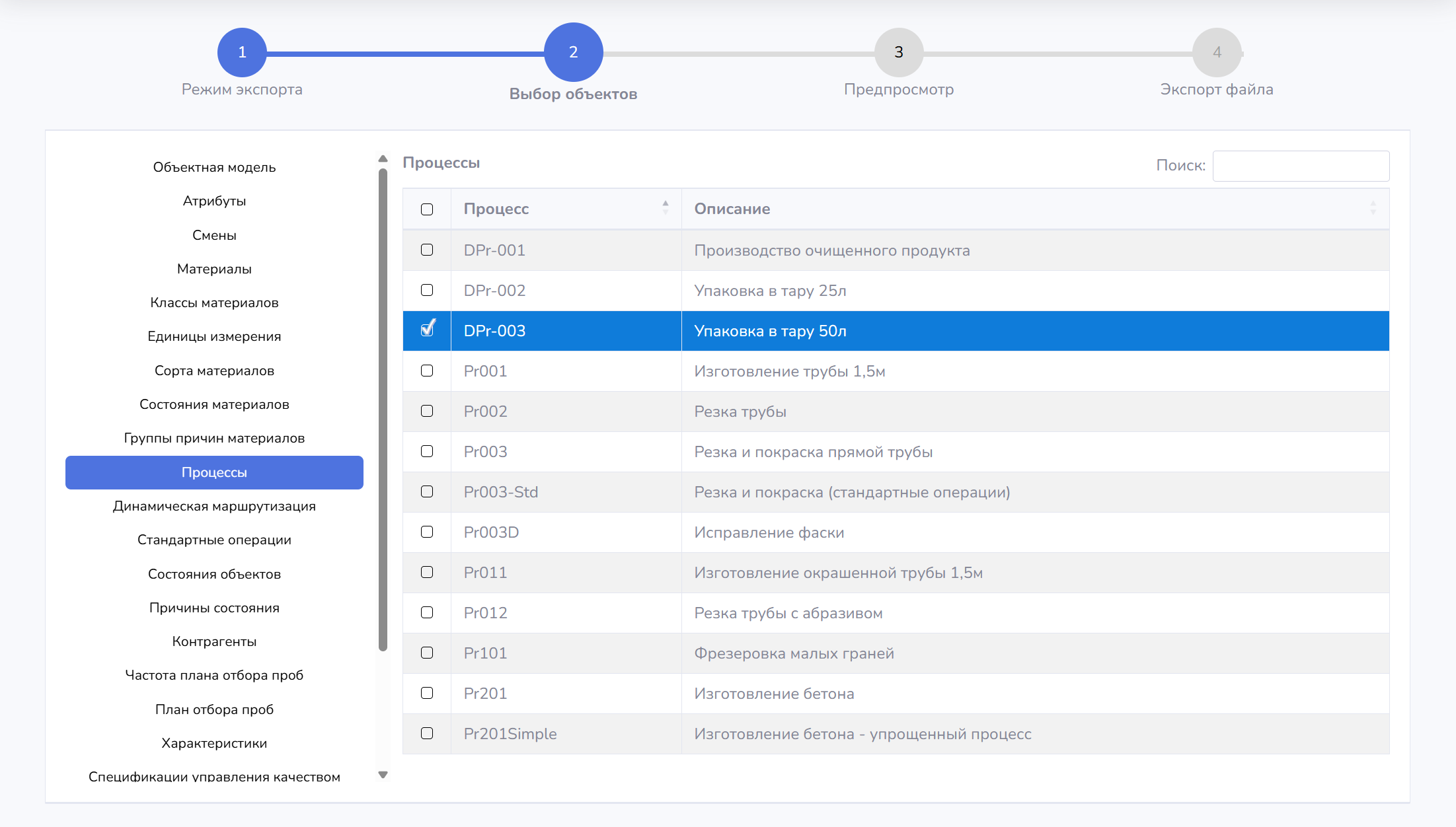
Task: Select Контрагенты category in sidebar
Action: 214,641
